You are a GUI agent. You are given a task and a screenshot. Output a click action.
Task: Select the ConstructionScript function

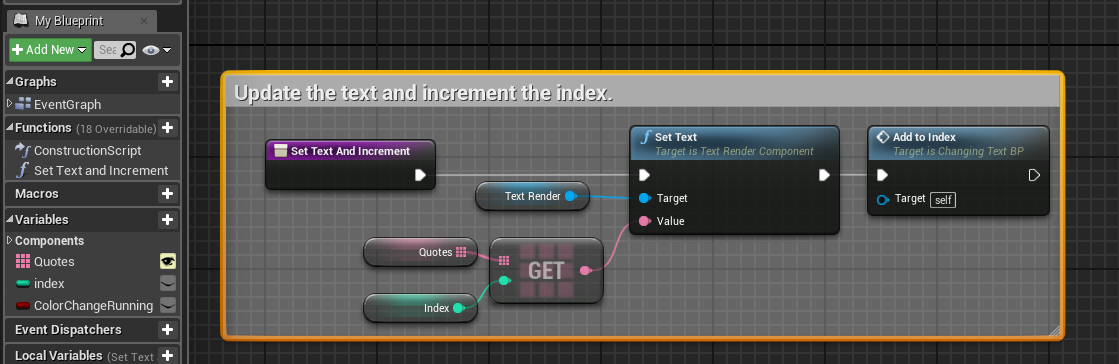88,151
